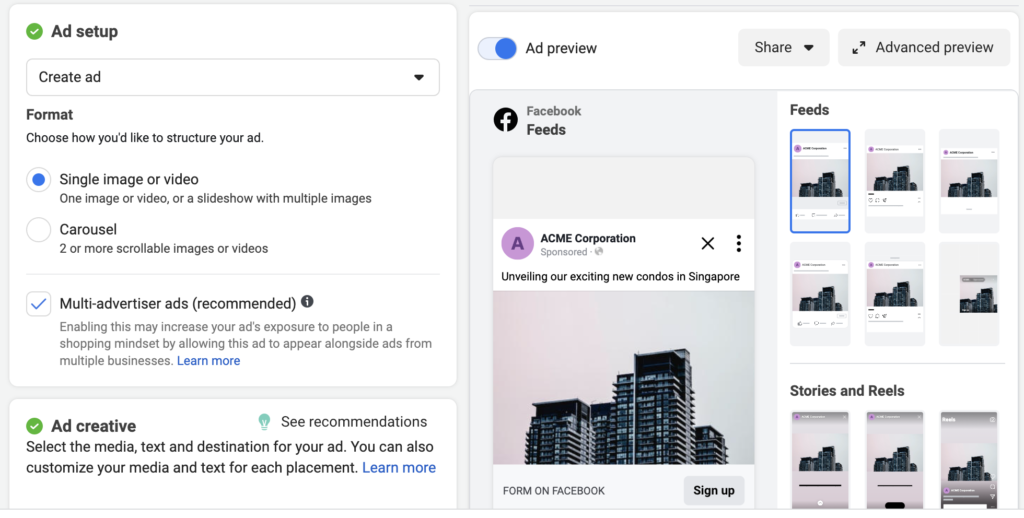Click the Format section heading
The image size is (1024, 518).
tap(50, 114)
